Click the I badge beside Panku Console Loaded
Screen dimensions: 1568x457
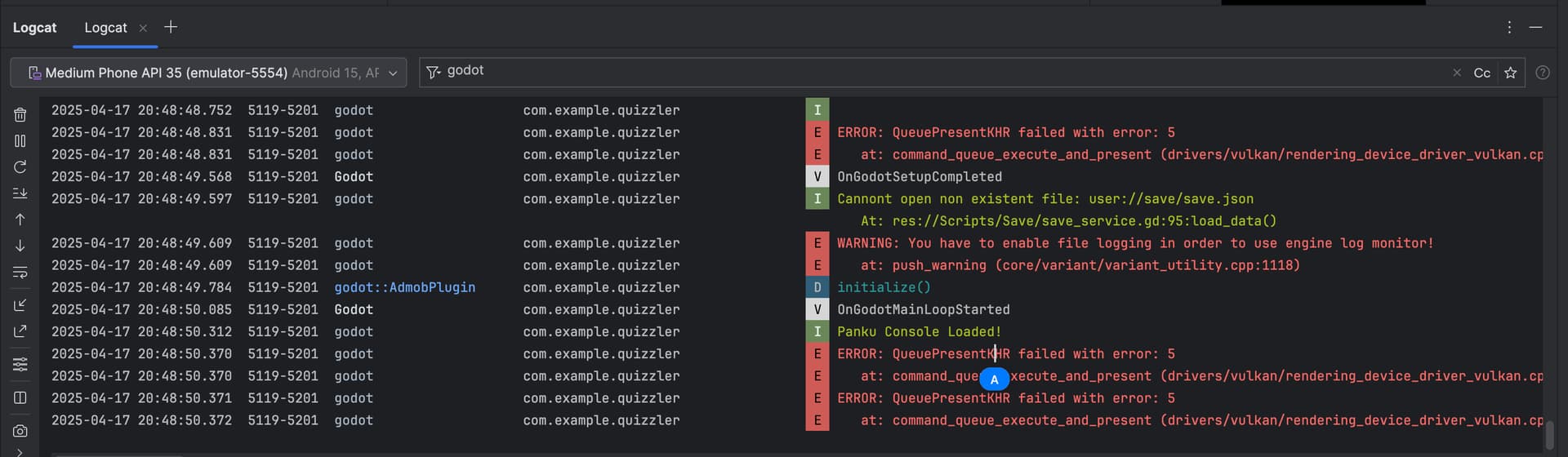pos(817,331)
